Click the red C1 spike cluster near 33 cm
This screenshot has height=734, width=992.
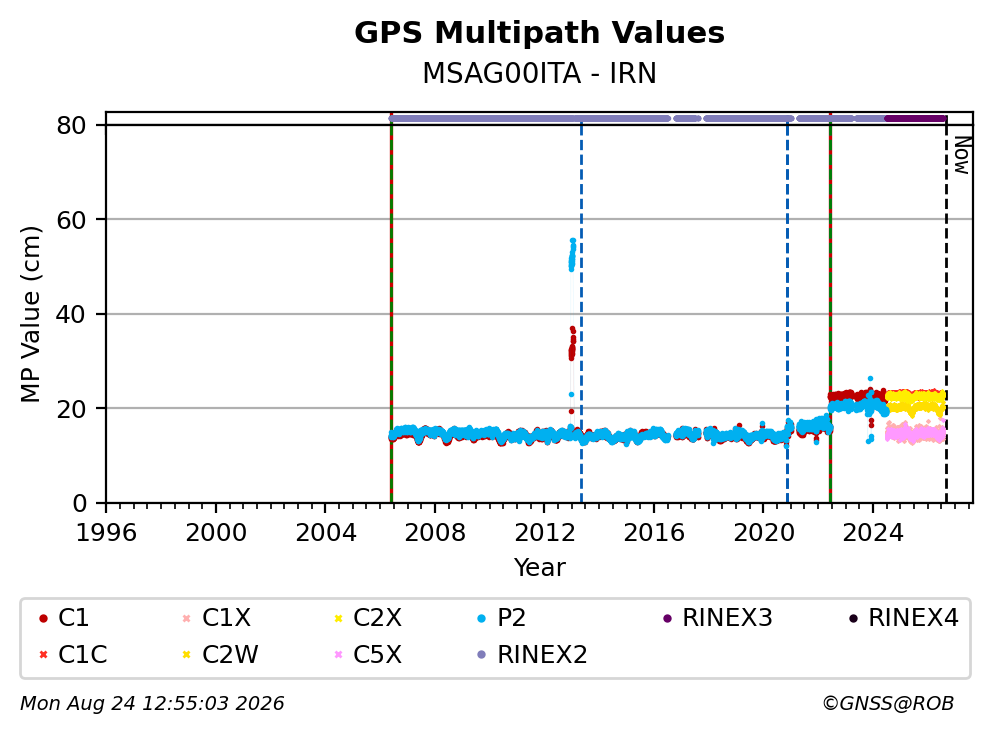[572, 345]
